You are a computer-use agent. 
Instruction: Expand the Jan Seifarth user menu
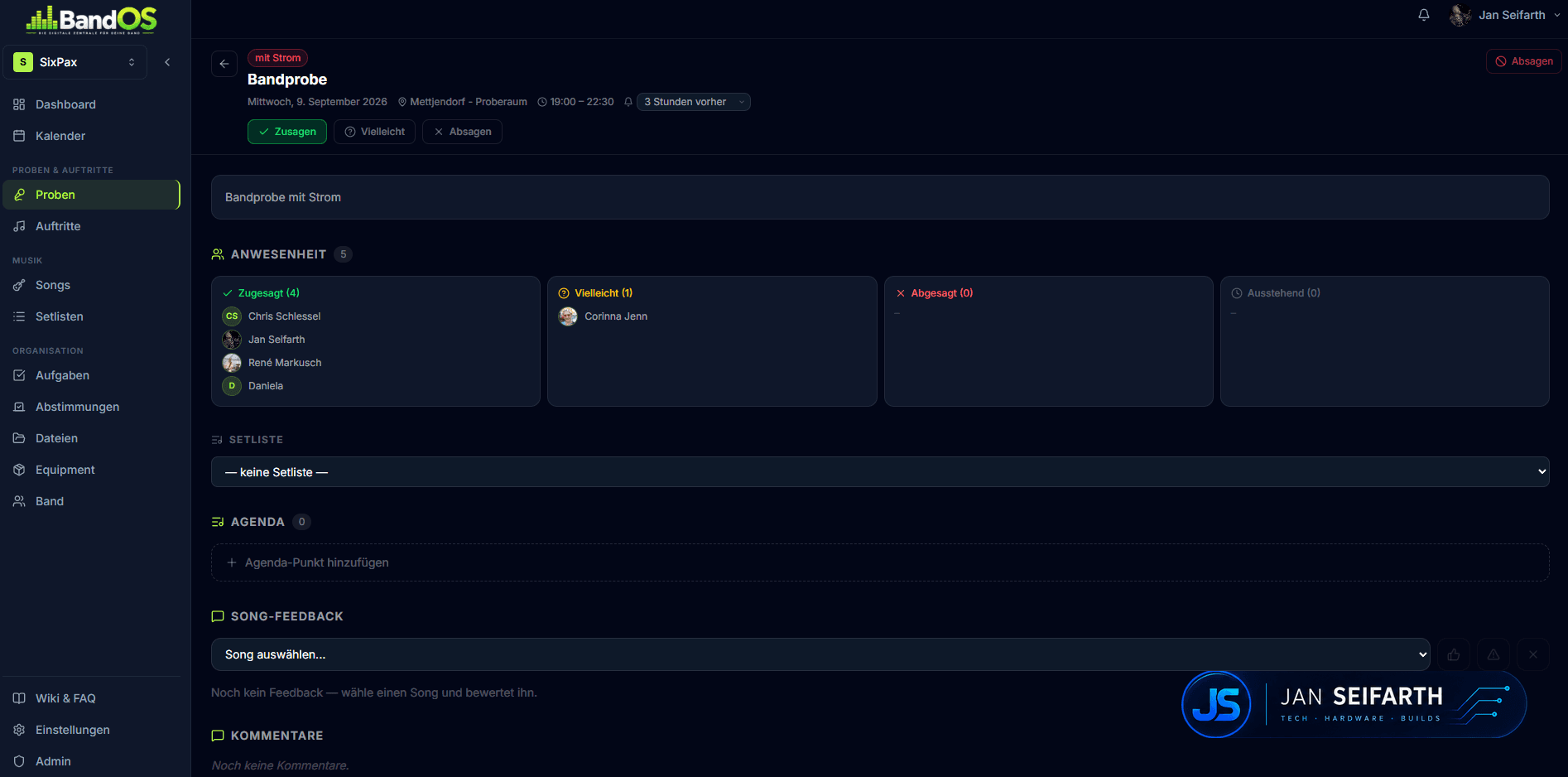pyautogui.click(x=1505, y=15)
